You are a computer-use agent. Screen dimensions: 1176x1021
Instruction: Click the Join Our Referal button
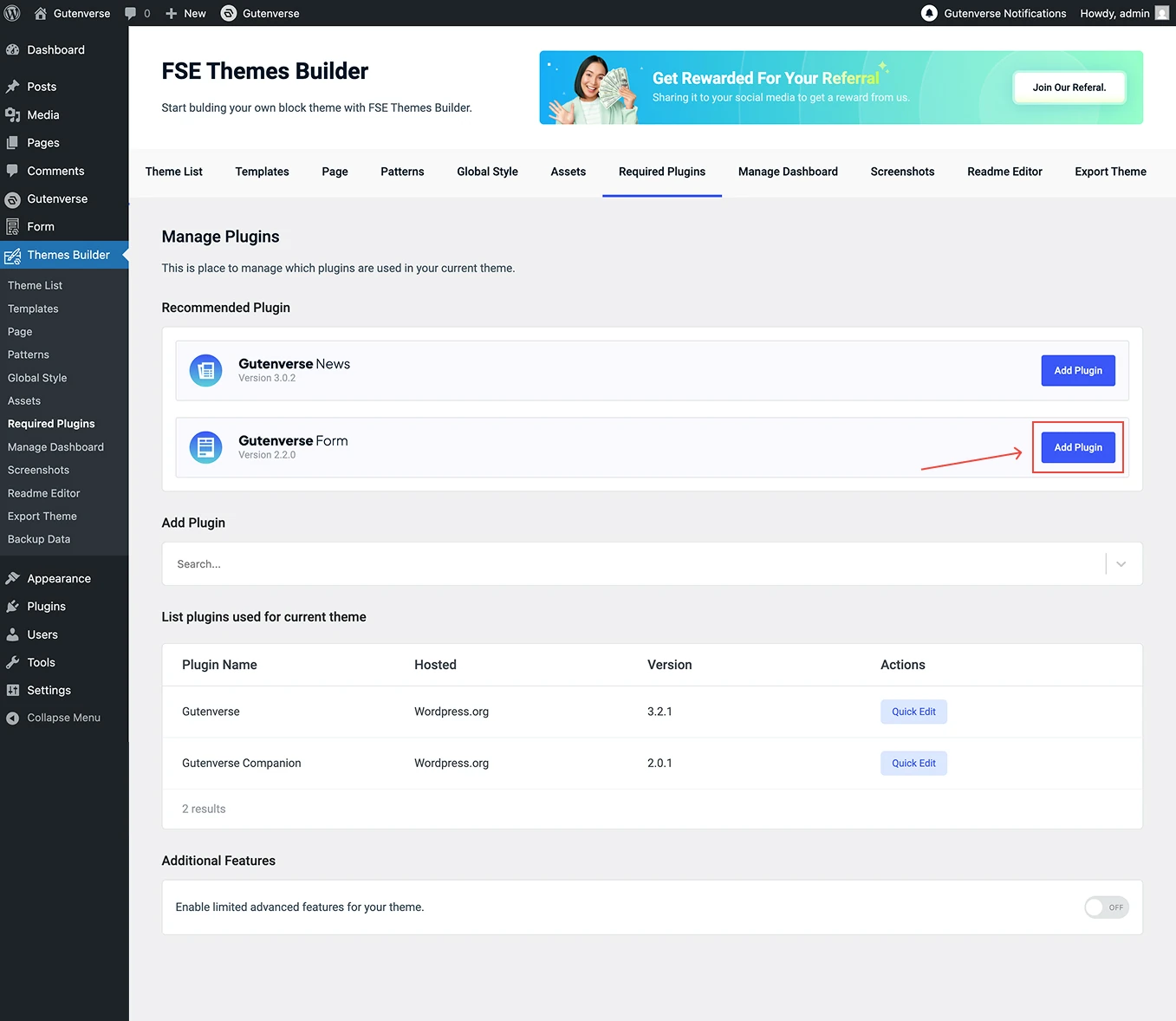1069,88
